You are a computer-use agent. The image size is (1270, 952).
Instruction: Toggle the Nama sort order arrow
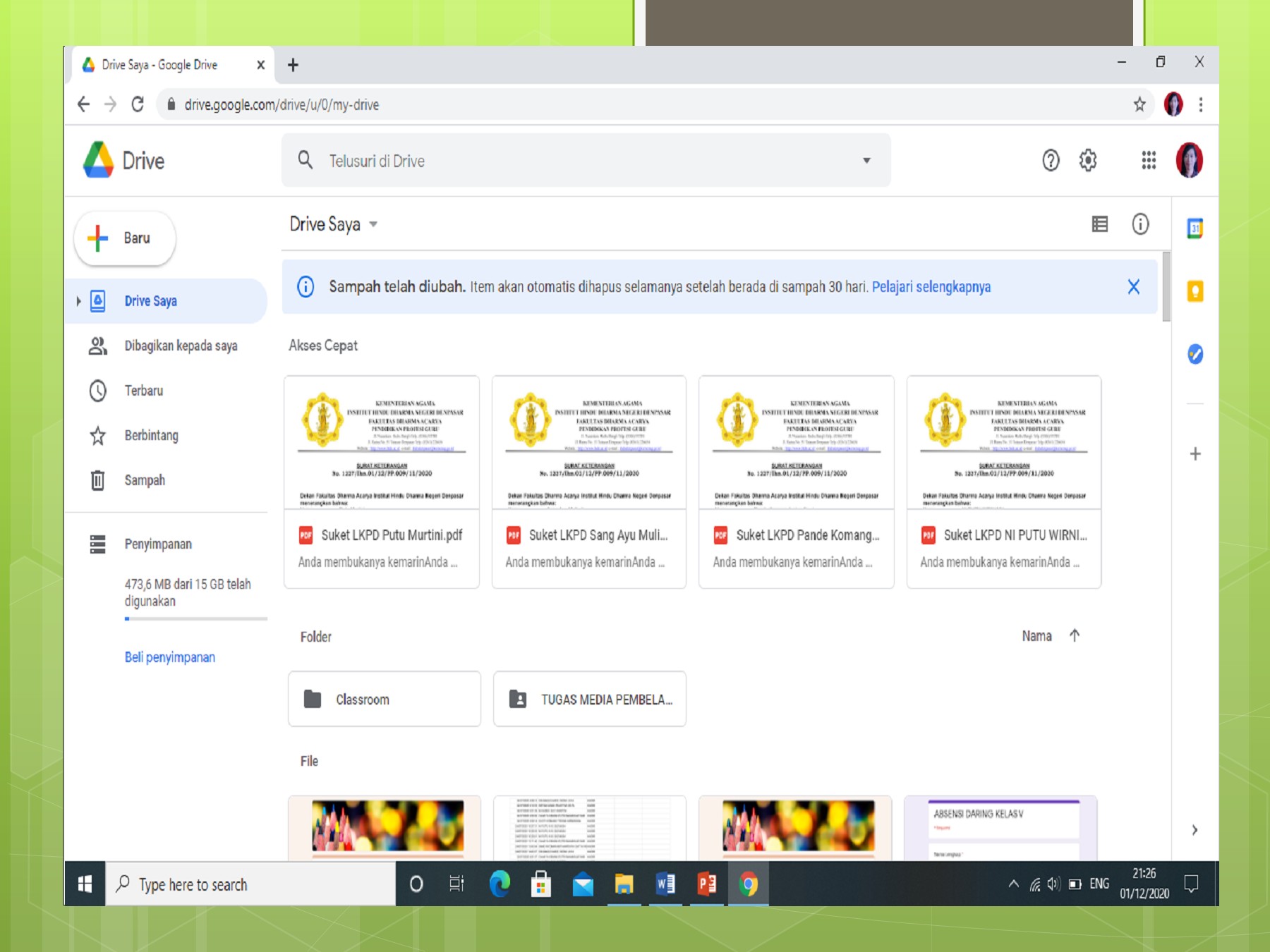click(1075, 635)
